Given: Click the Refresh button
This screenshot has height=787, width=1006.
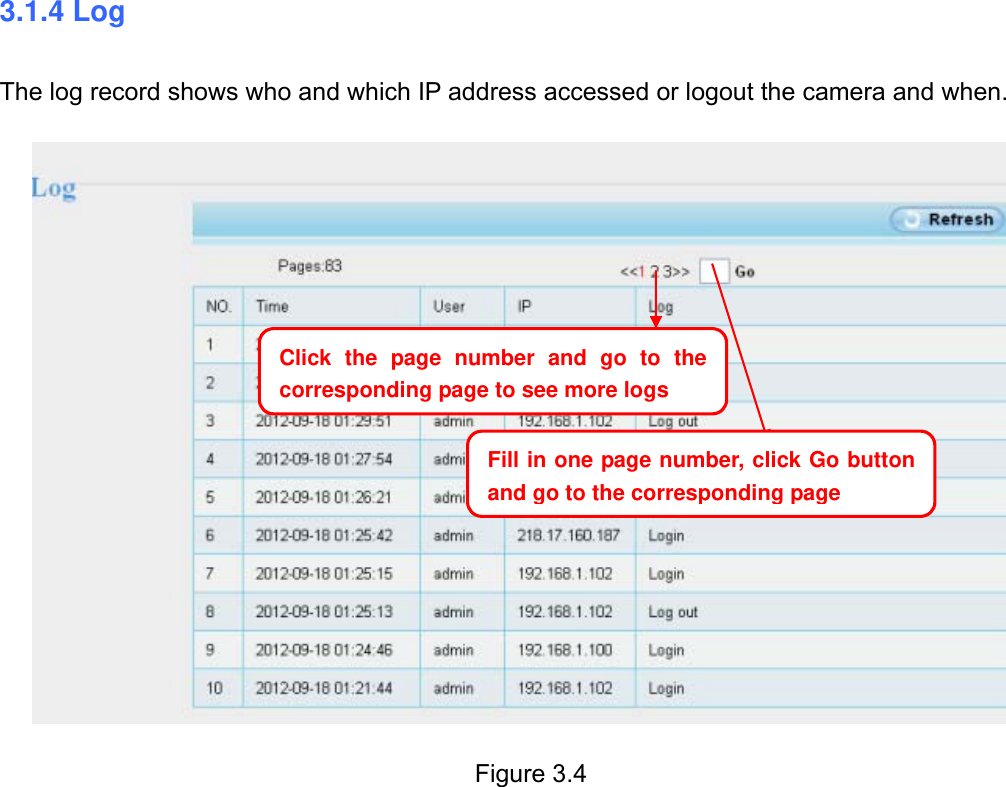Looking at the screenshot, I should 946,219.
